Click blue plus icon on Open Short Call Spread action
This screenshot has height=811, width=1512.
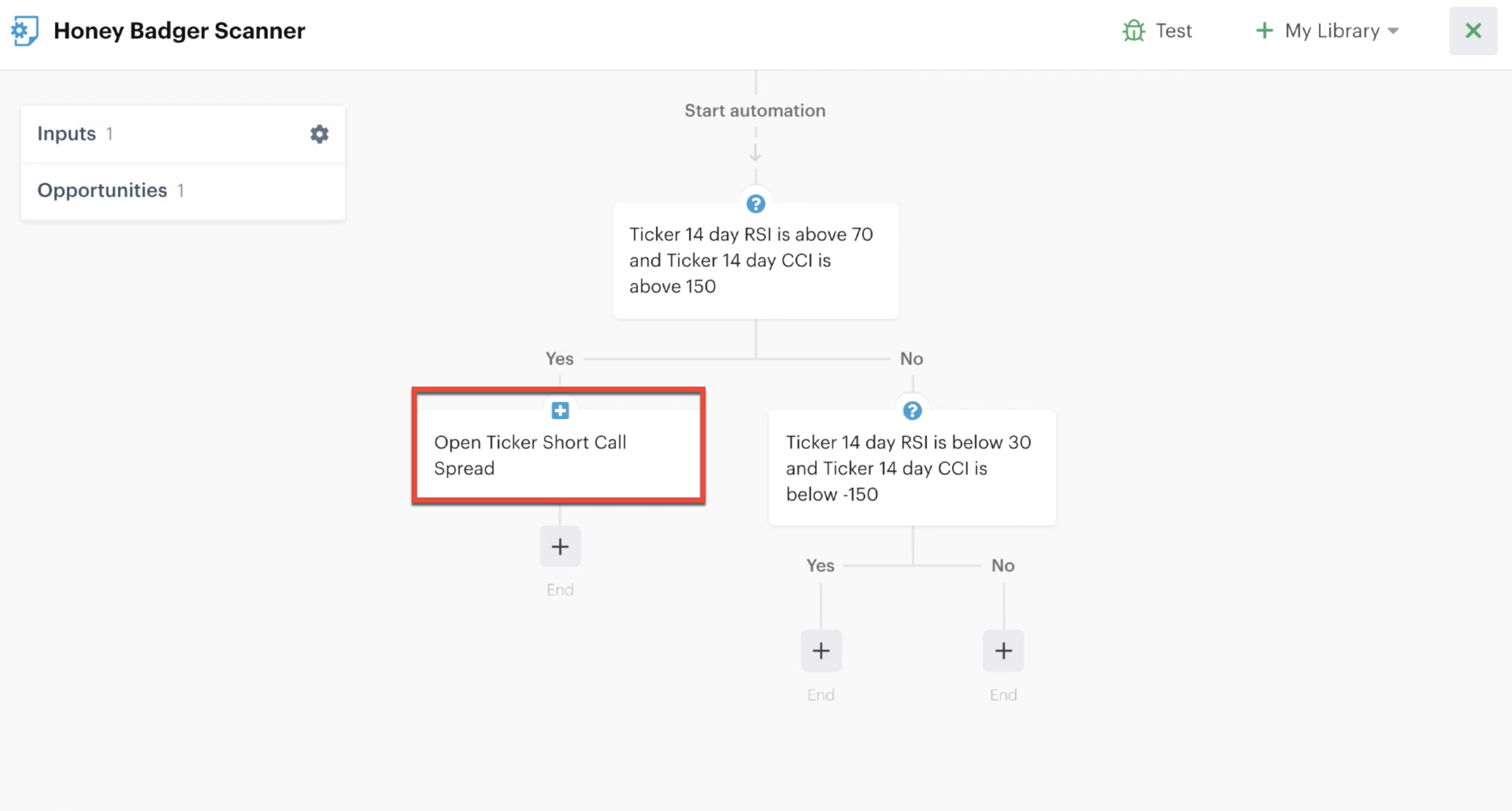point(560,411)
